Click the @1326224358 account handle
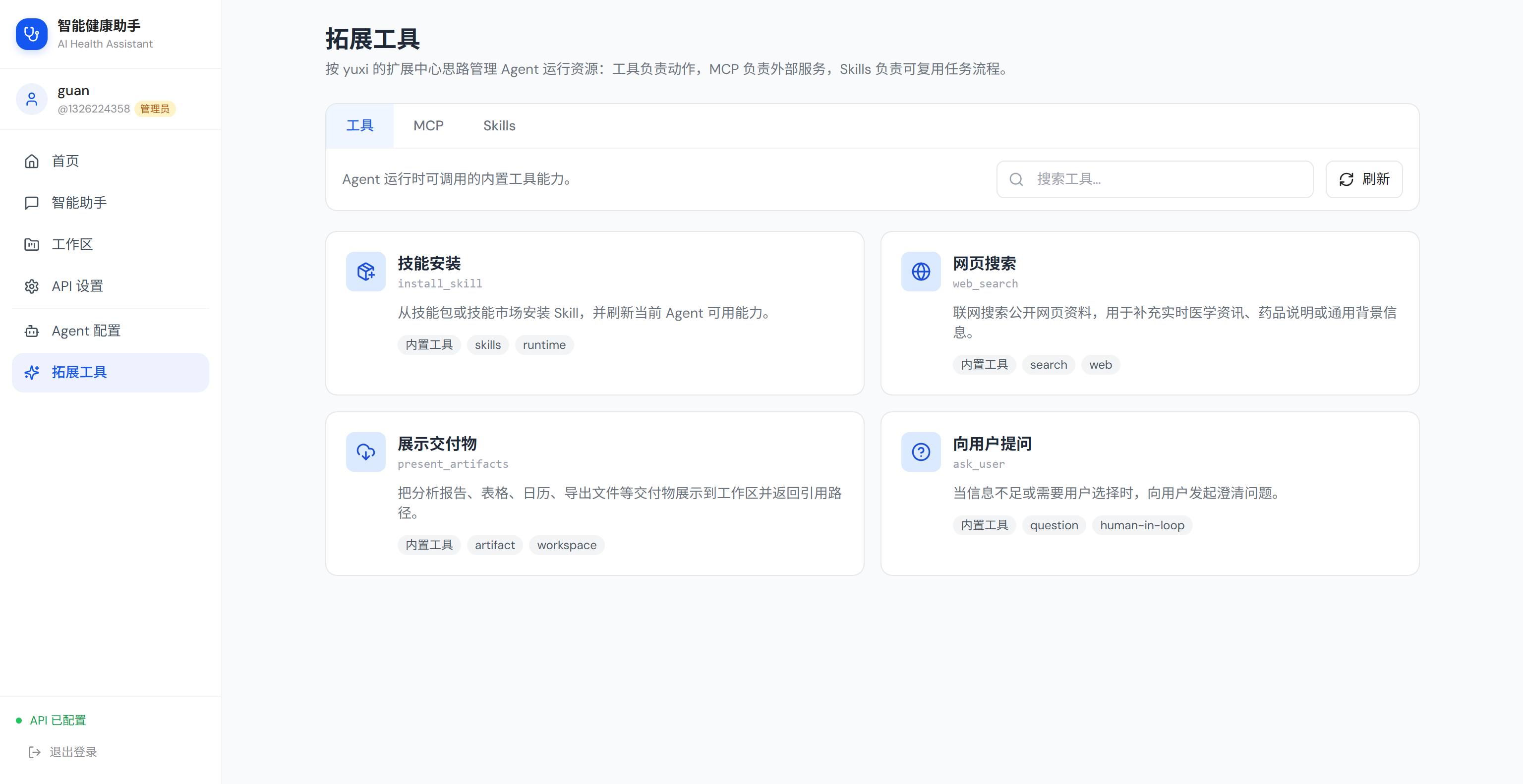The image size is (1523, 784). click(x=93, y=109)
